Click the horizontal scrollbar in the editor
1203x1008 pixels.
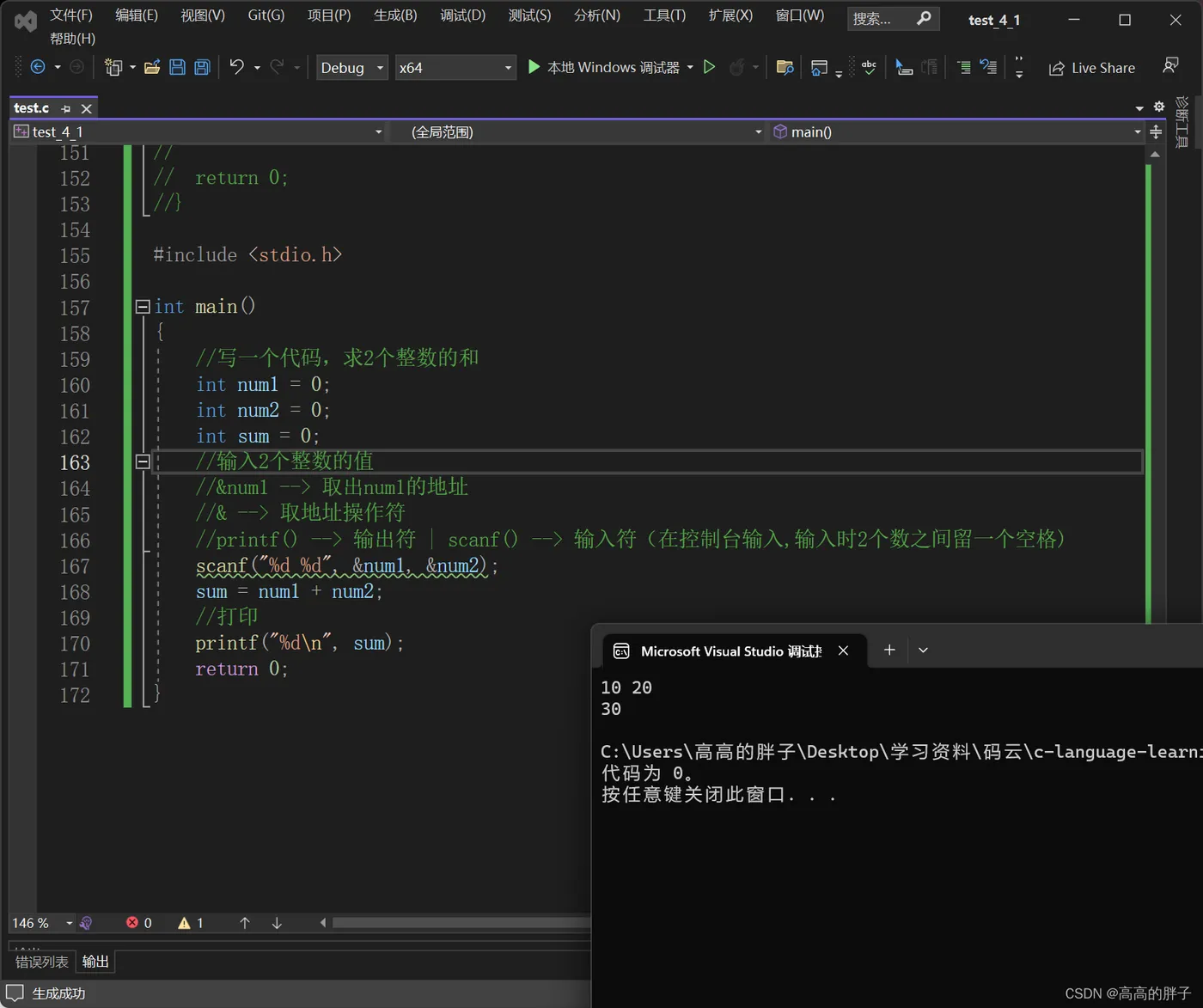[461, 923]
